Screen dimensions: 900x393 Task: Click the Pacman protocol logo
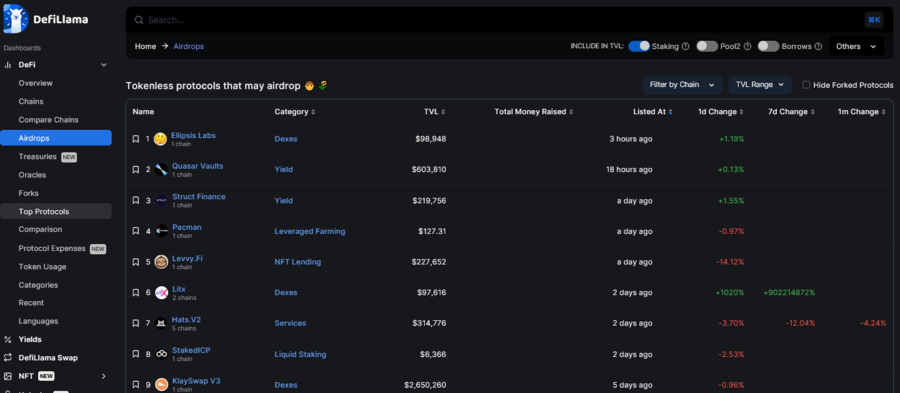point(161,231)
